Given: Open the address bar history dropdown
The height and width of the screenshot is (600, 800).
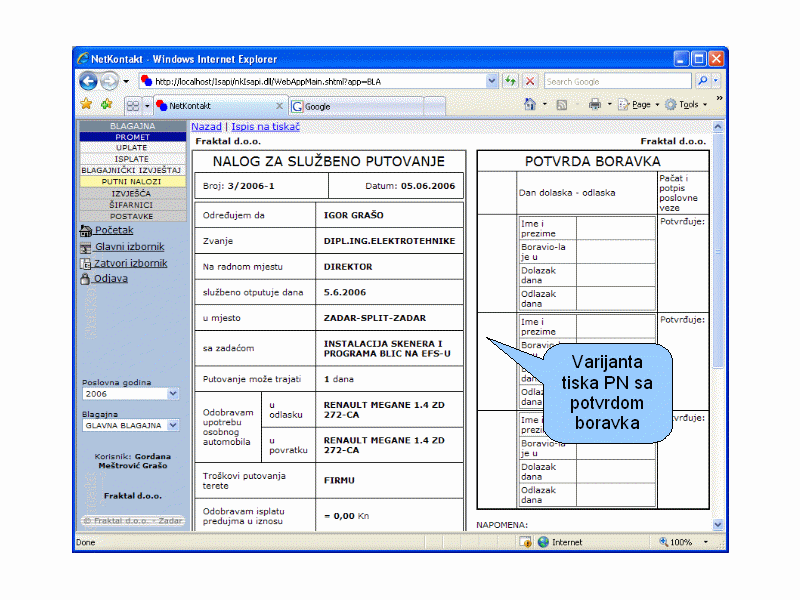Looking at the screenshot, I should point(492,81).
